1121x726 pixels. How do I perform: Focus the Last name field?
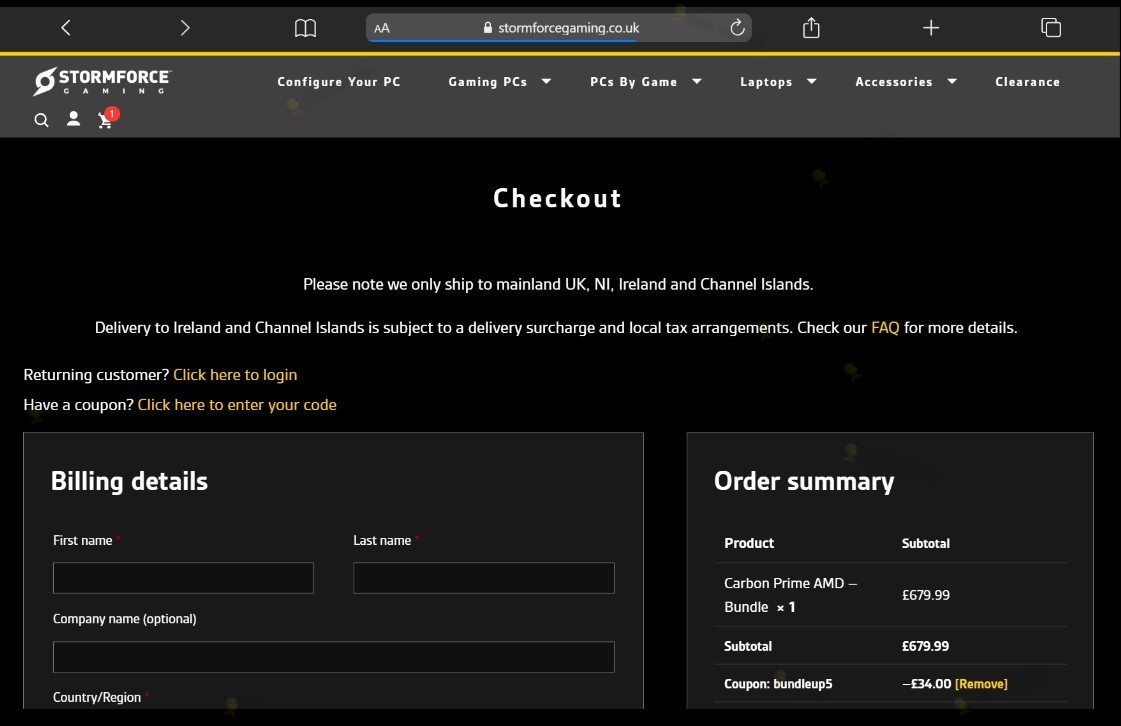point(483,578)
